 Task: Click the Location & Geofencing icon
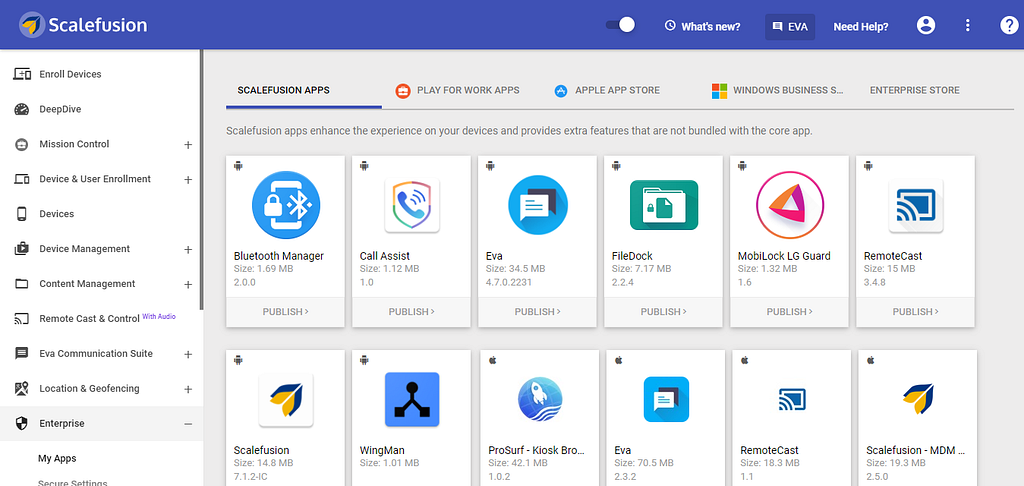pyautogui.click(x=22, y=389)
